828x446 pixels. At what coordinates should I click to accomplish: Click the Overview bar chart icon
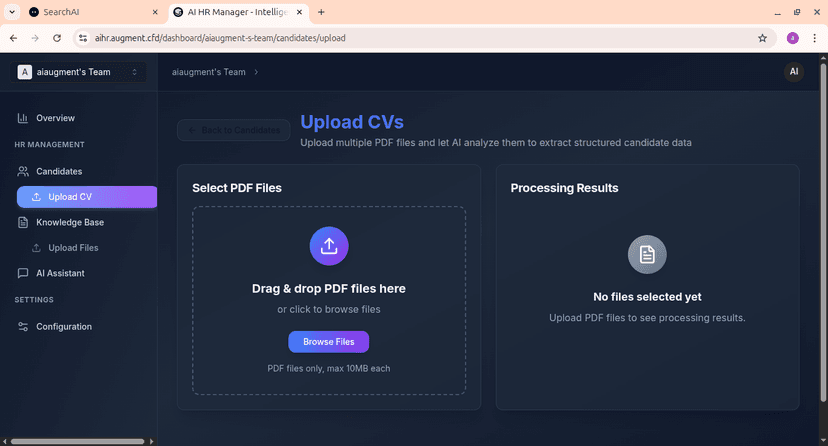(23, 118)
